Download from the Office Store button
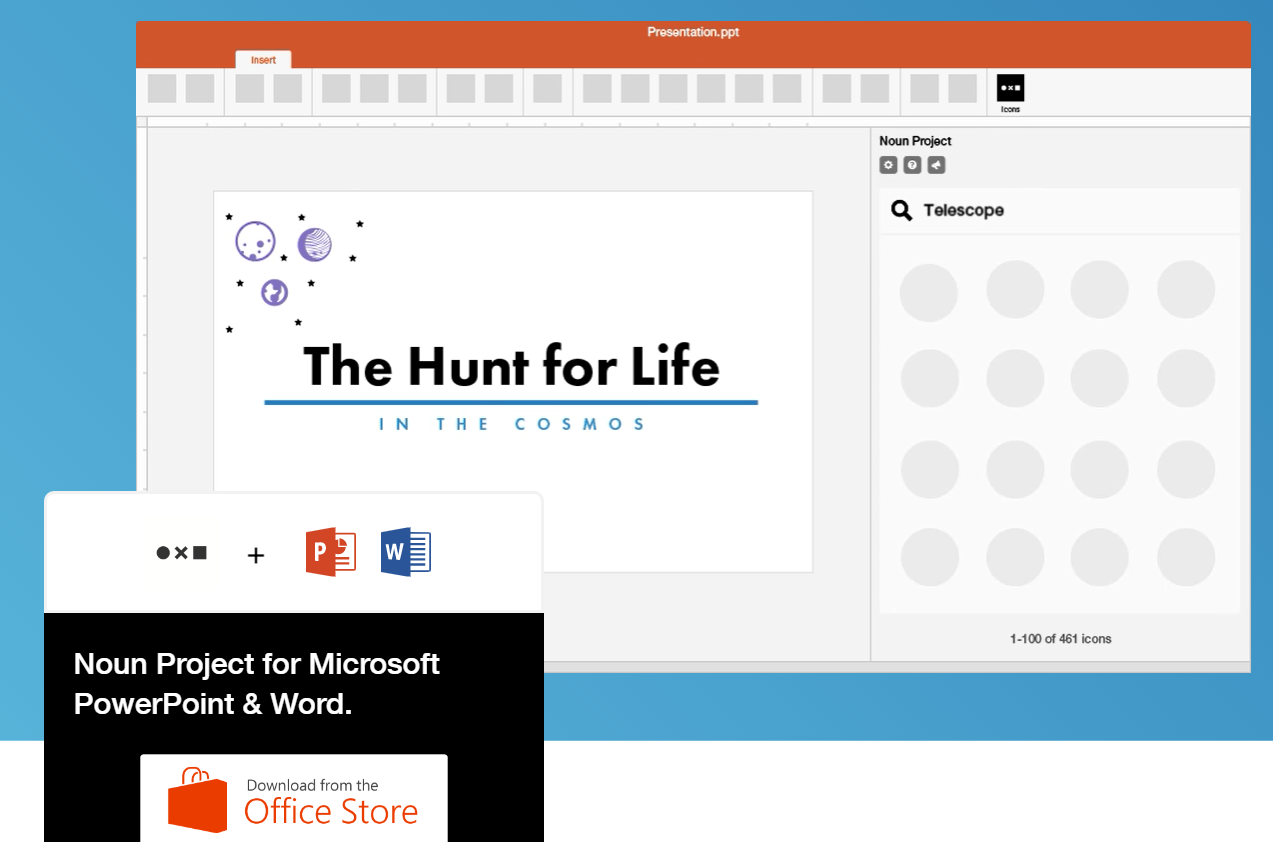This screenshot has height=842, width=1273. point(294,799)
